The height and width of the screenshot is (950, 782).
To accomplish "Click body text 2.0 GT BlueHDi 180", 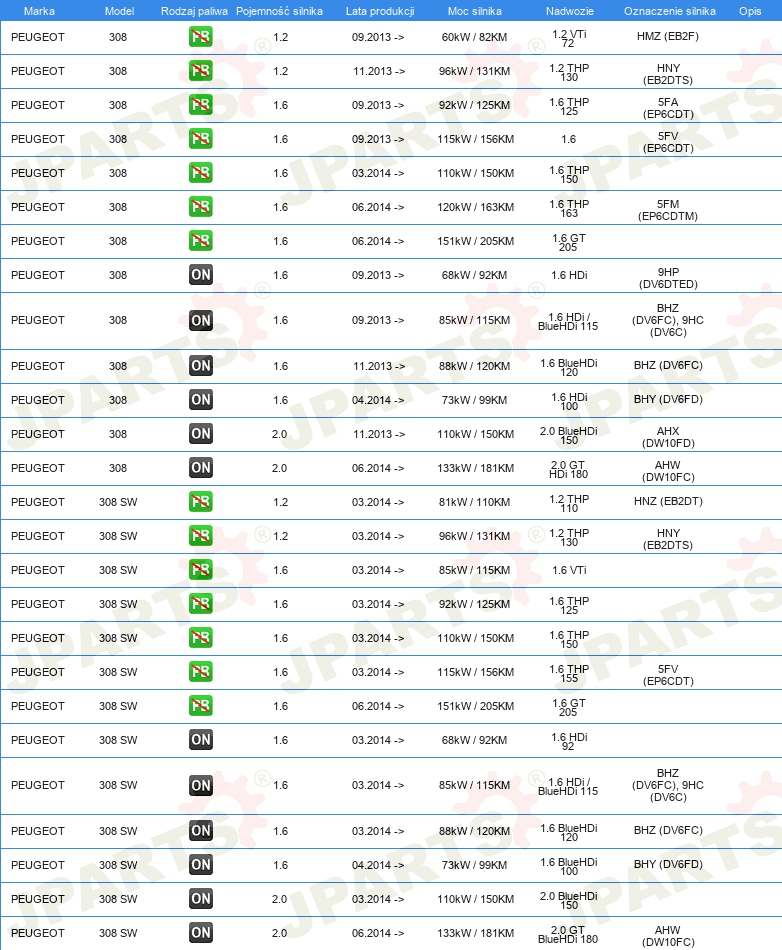I will (568, 934).
